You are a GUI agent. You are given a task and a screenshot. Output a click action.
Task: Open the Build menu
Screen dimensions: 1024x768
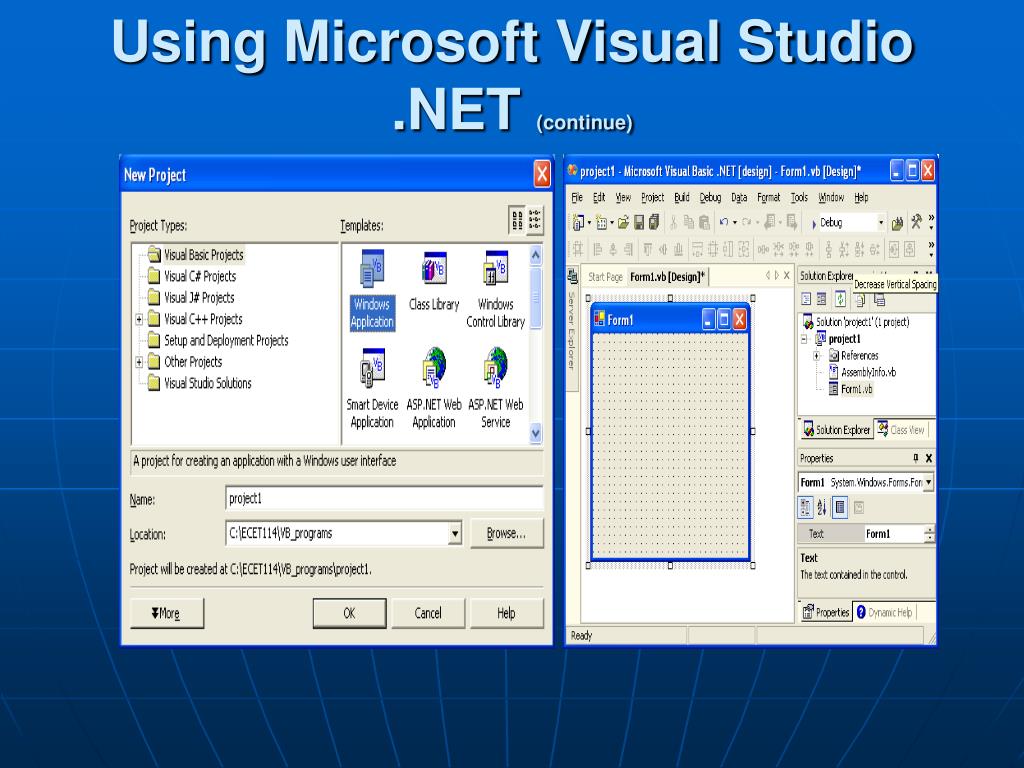[682, 197]
